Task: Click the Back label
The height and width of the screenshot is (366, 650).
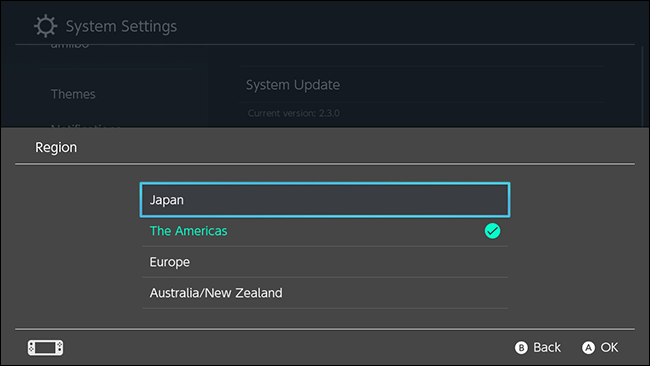Action: point(547,347)
